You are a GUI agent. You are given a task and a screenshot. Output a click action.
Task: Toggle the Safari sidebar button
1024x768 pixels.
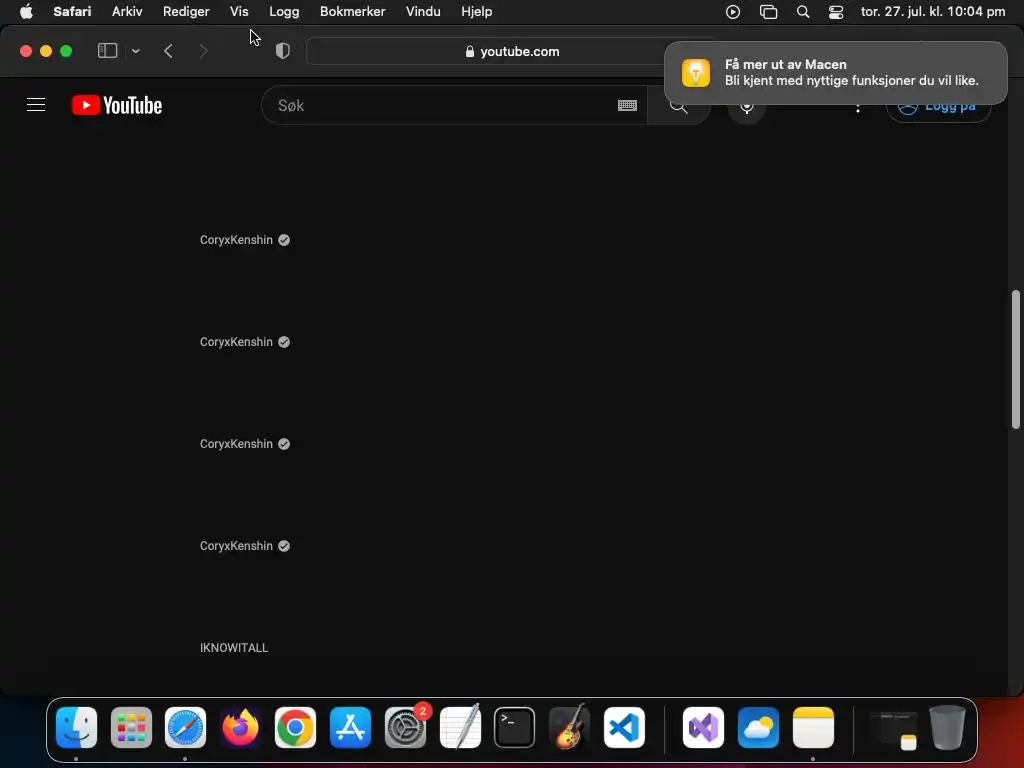(107, 51)
